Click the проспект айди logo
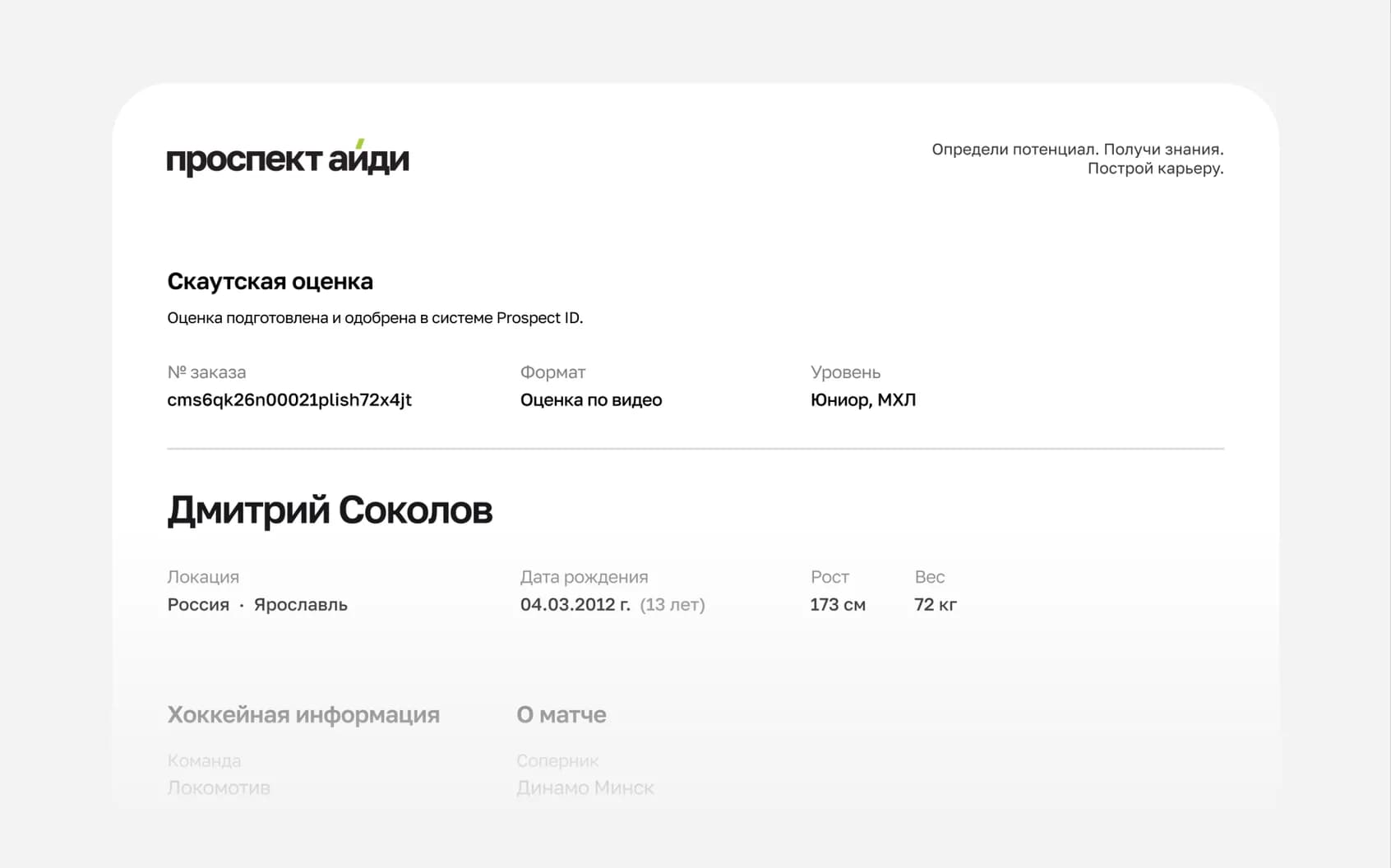1391x868 pixels. [x=288, y=158]
